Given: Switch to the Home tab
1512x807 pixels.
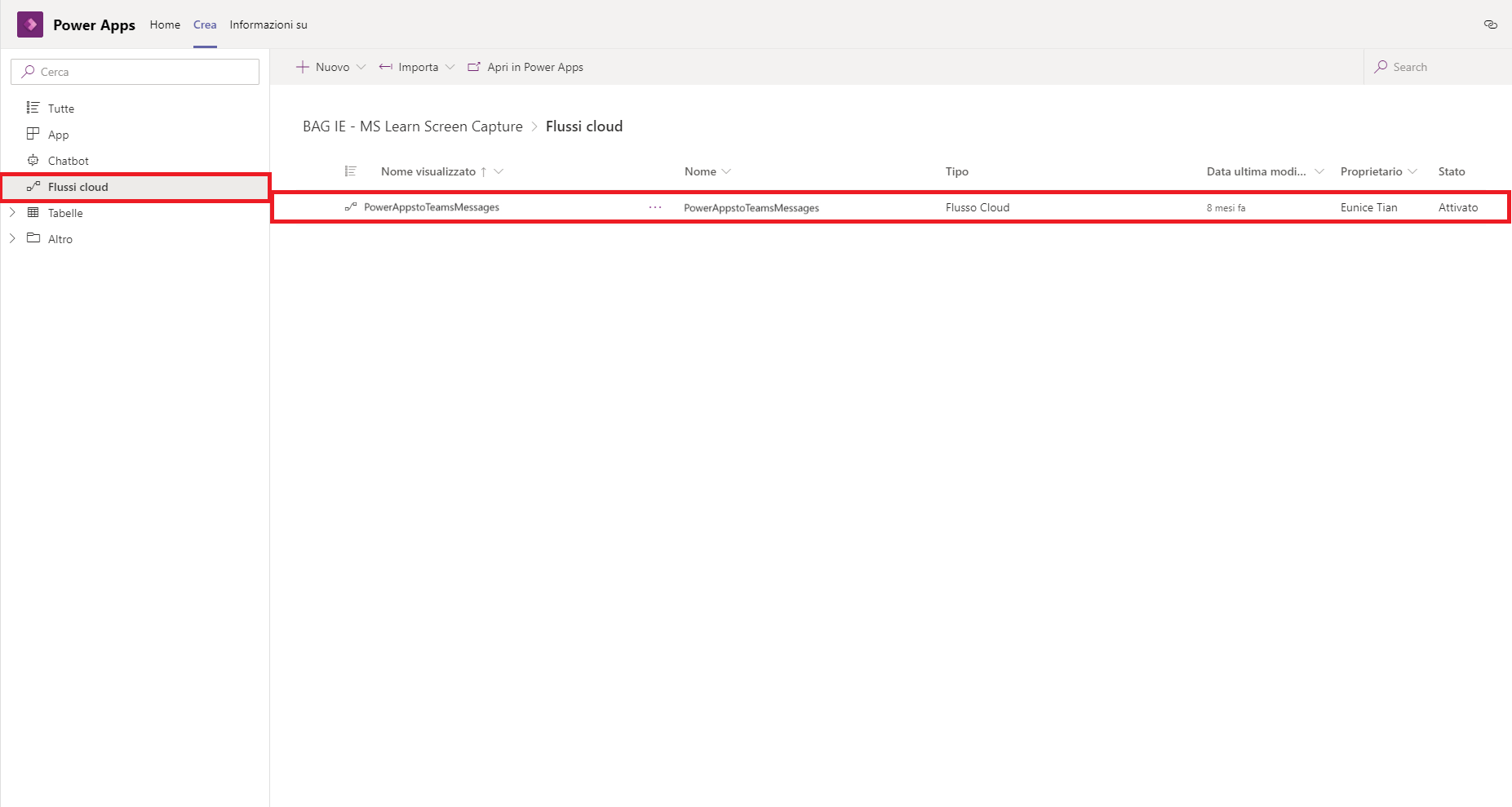Looking at the screenshot, I should point(165,24).
